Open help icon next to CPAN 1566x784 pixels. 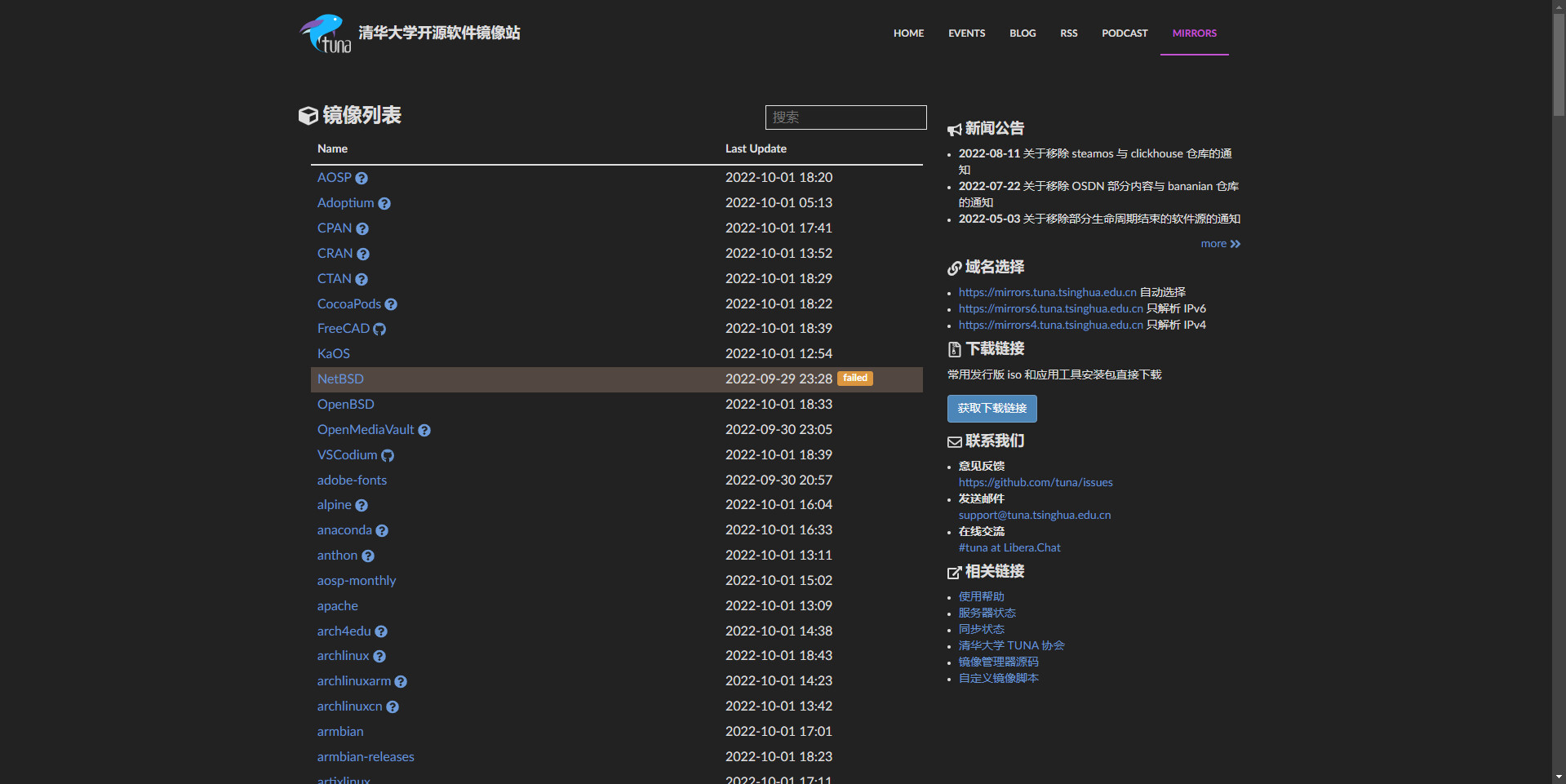[362, 229]
